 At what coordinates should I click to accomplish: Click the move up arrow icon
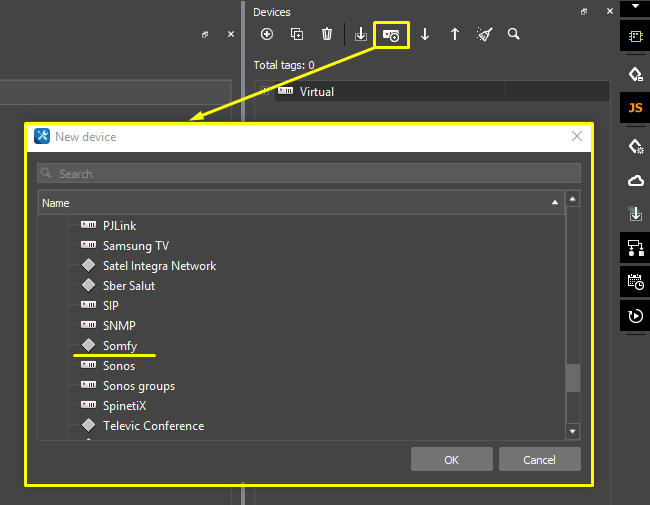(x=455, y=34)
